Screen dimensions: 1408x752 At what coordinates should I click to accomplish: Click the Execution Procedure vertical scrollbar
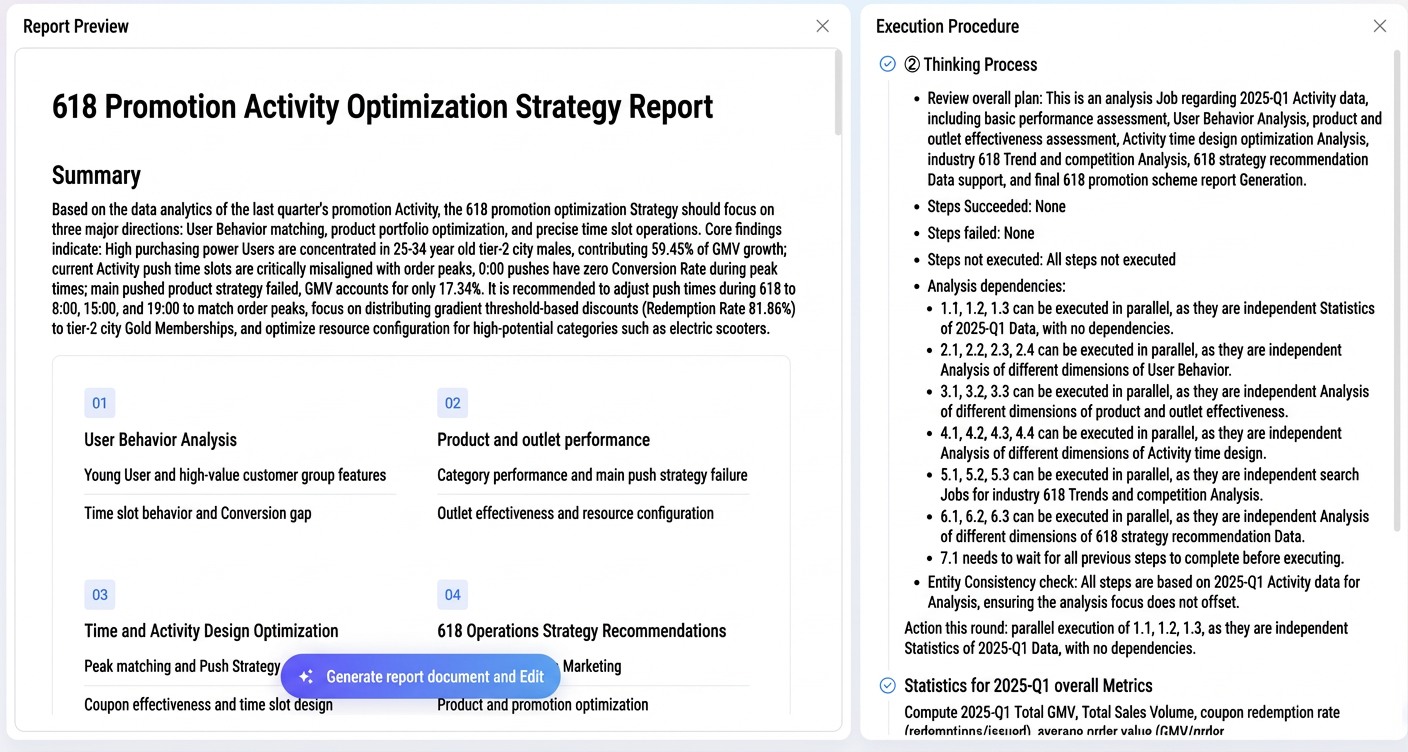point(1396,290)
